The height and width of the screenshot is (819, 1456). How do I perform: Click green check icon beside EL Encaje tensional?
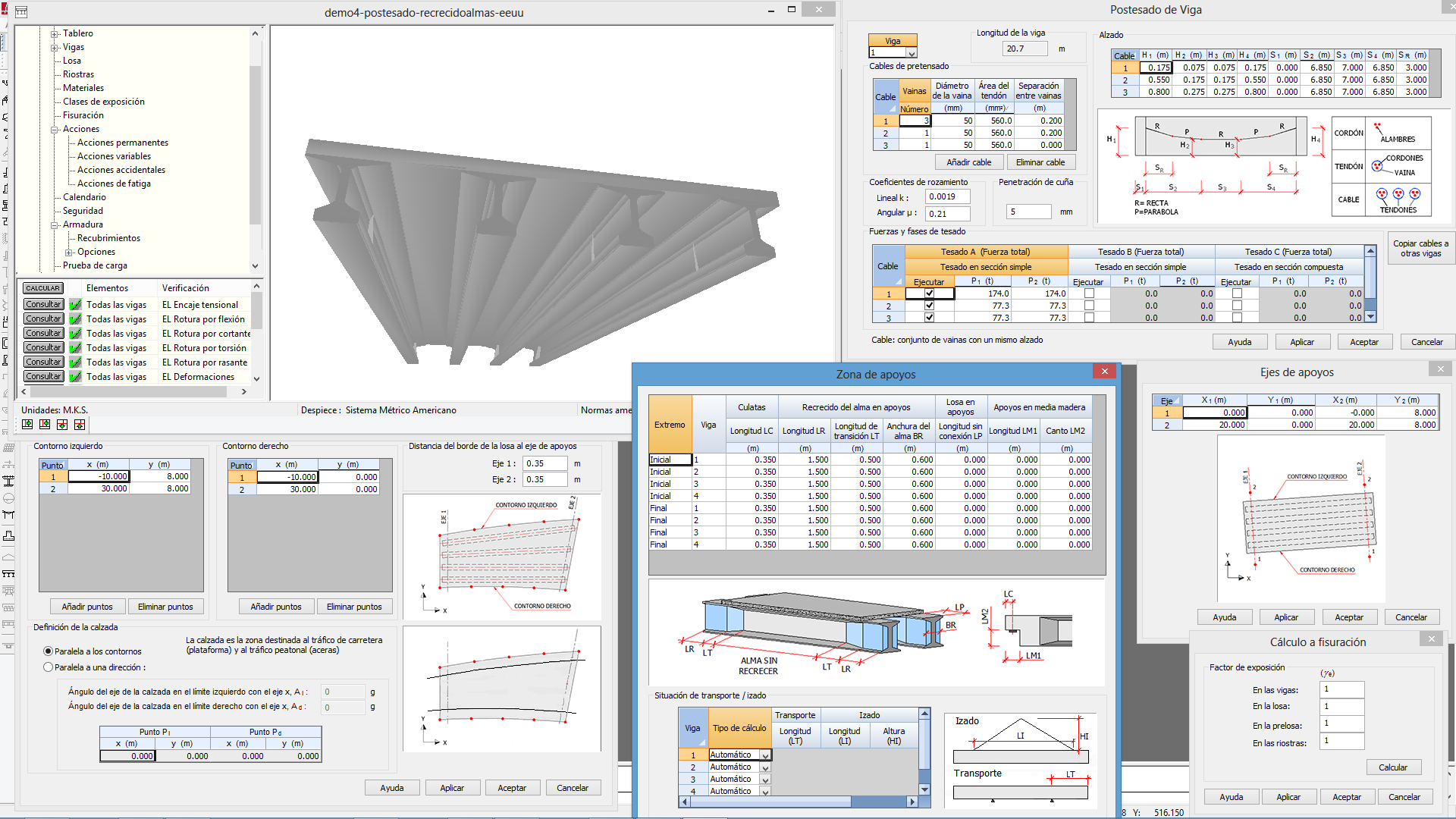point(75,305)
